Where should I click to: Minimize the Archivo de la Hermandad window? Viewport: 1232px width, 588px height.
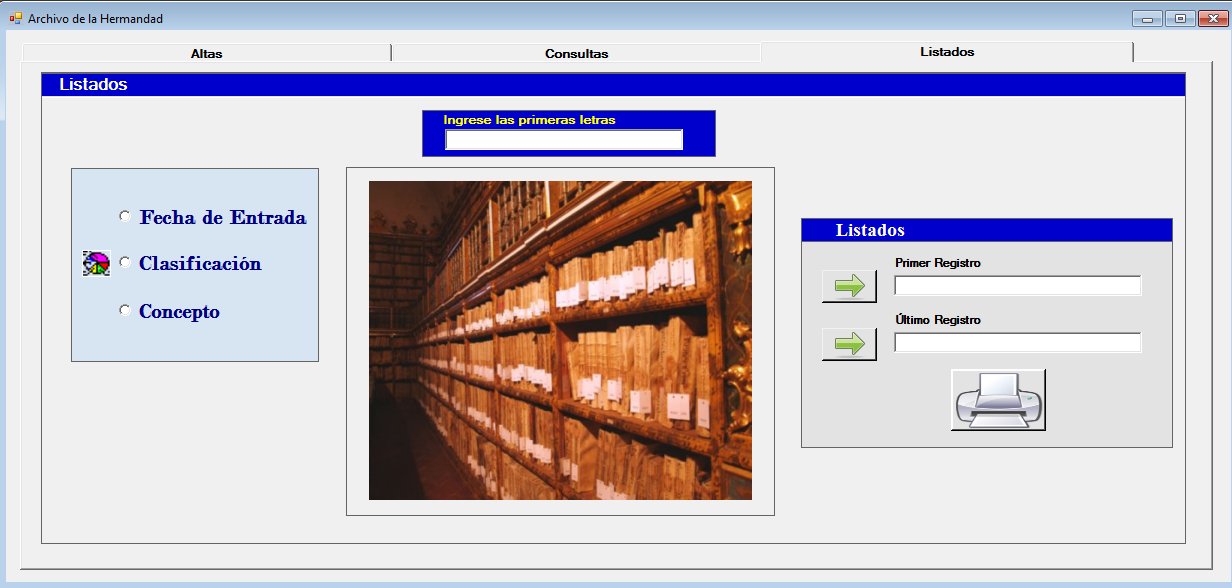coord(1146,18)
